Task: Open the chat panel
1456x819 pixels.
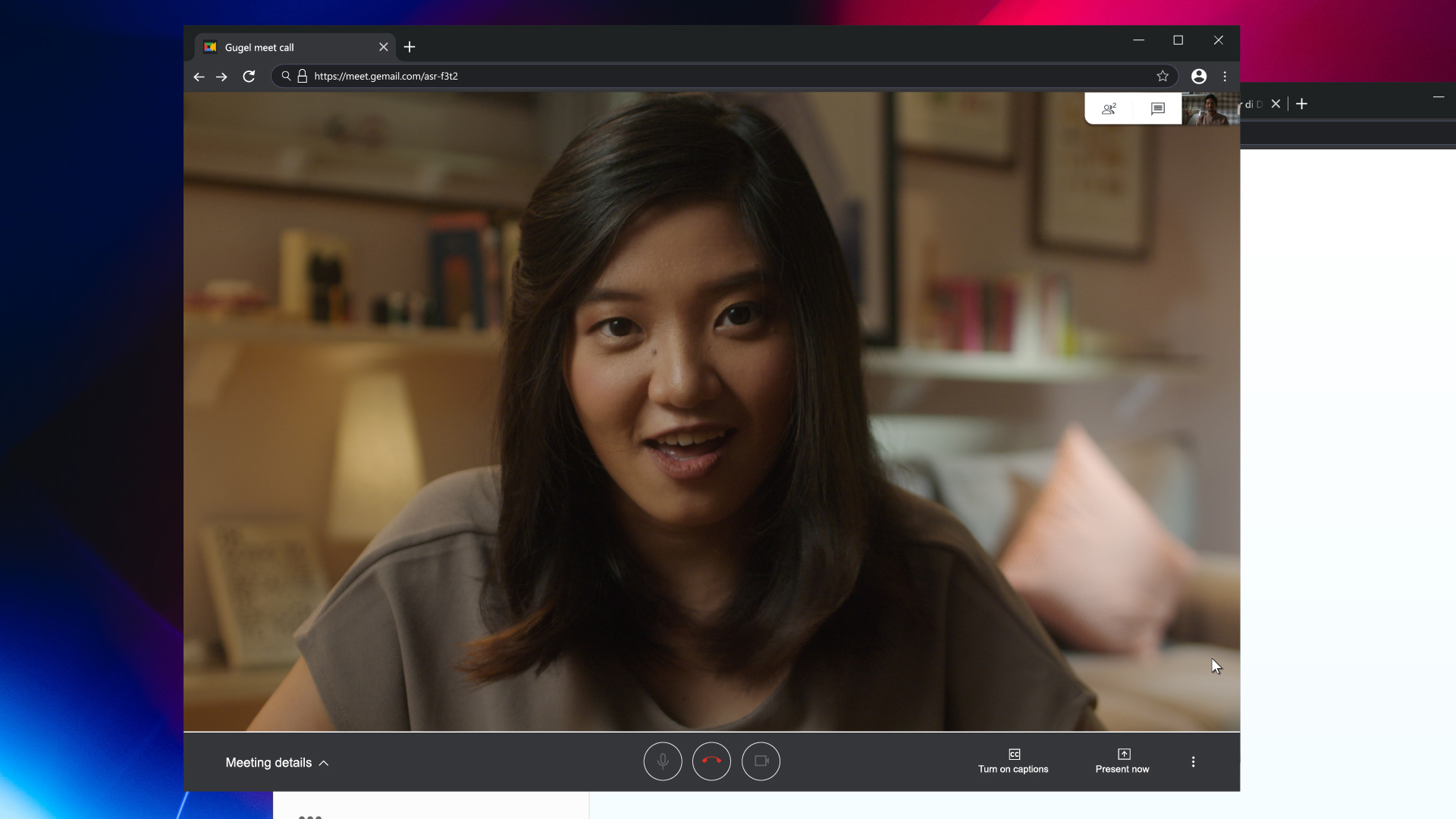Action: tap(1157, 108)
